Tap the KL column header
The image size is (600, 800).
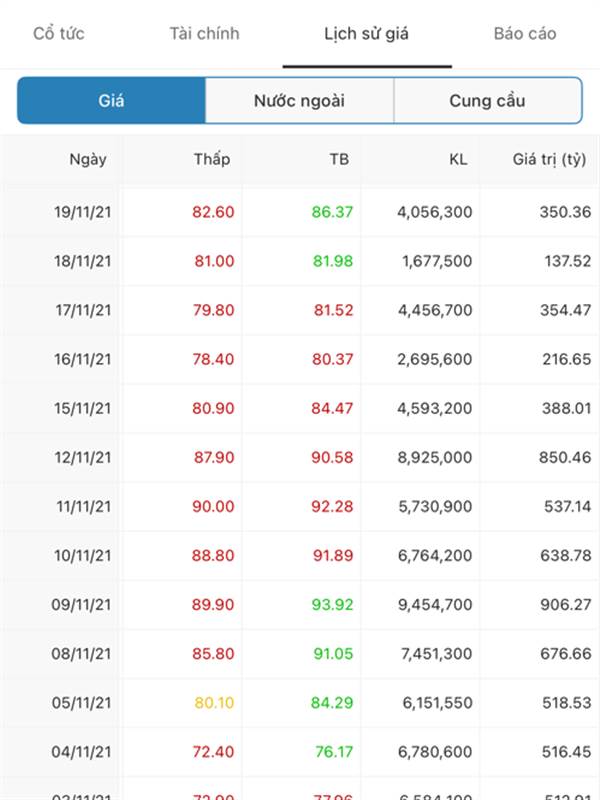click(459, 159)
